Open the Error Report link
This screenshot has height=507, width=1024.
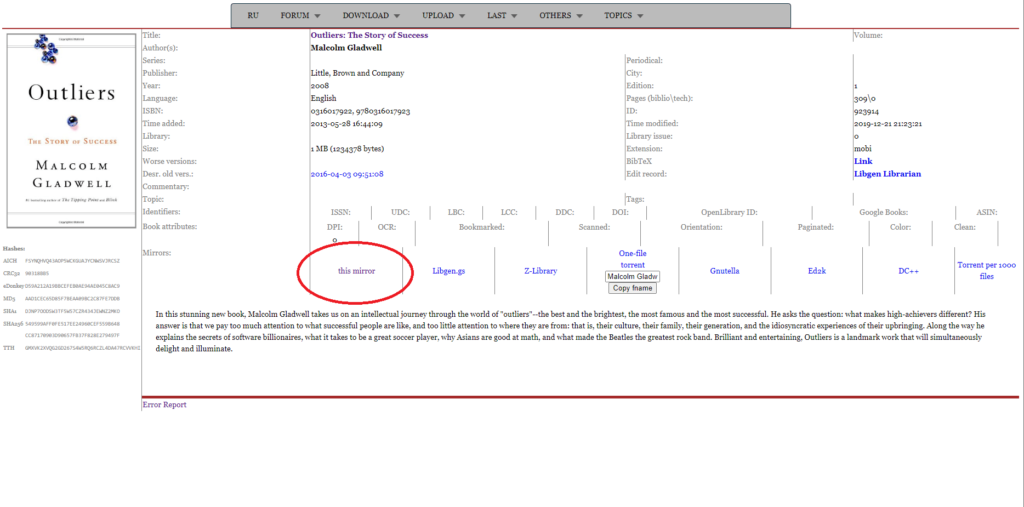pyautogui.click(x=164, y=405)
